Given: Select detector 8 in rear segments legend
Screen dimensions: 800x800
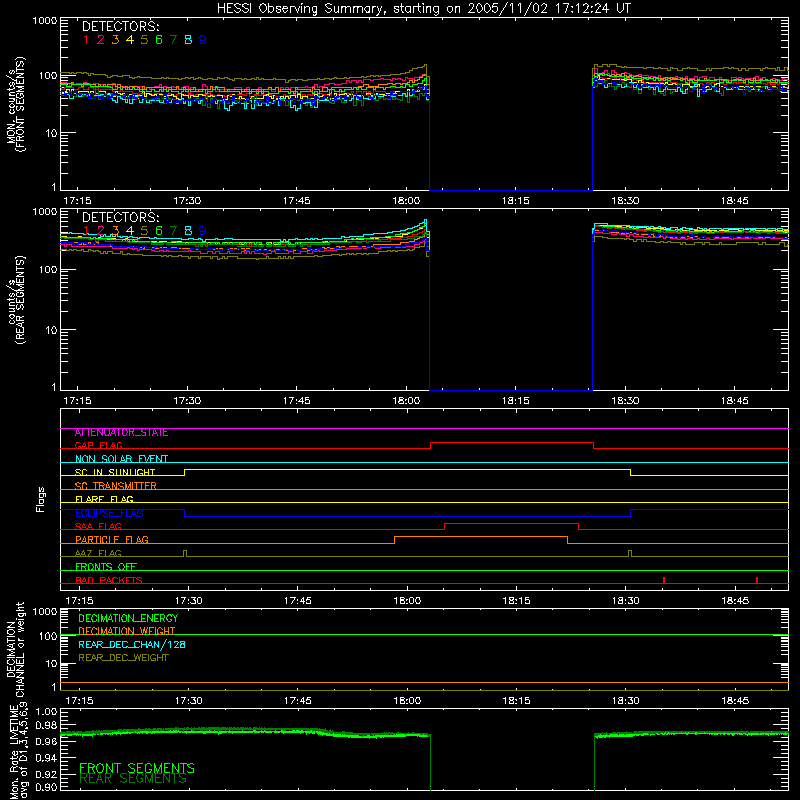Looking at the screenshot, I should coord(188,231).
